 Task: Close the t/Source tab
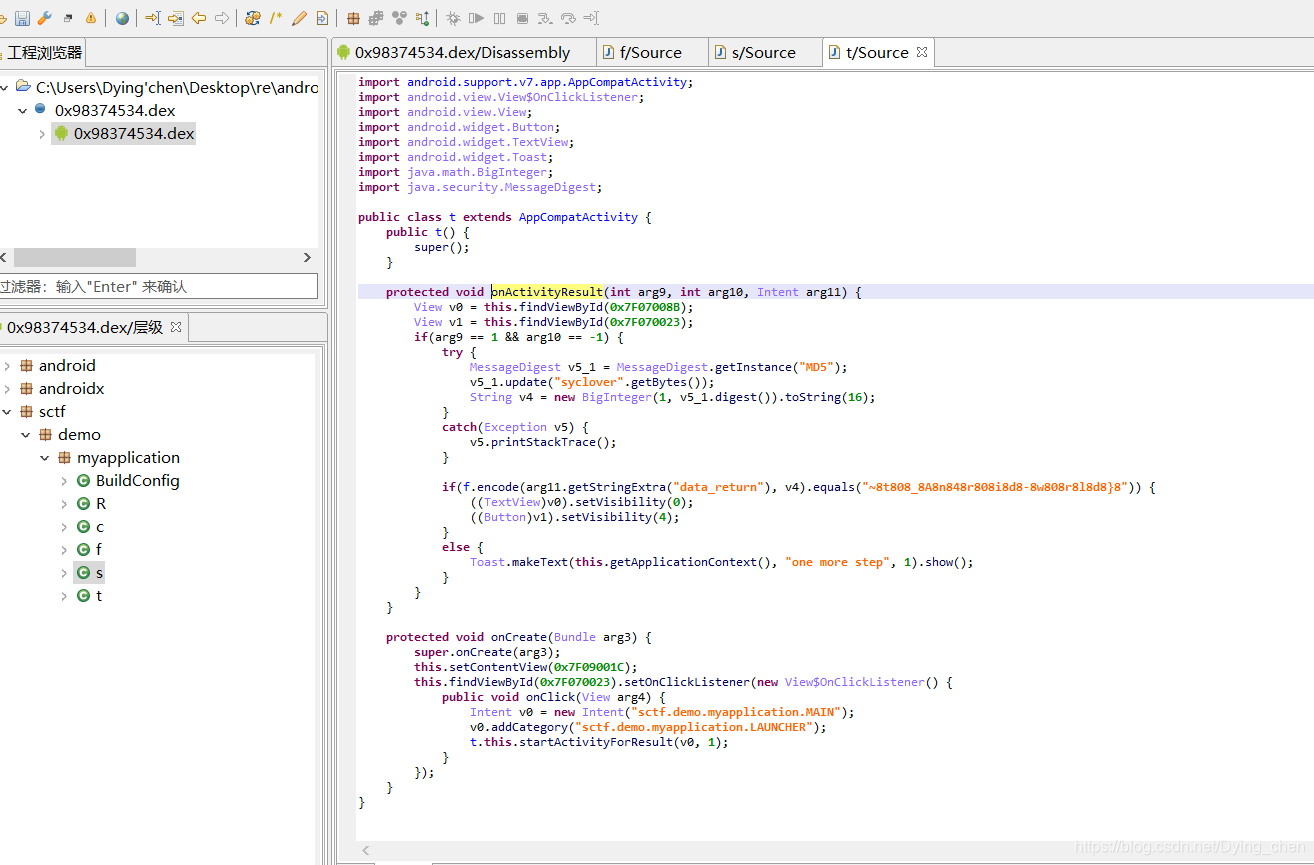(922, 52)
